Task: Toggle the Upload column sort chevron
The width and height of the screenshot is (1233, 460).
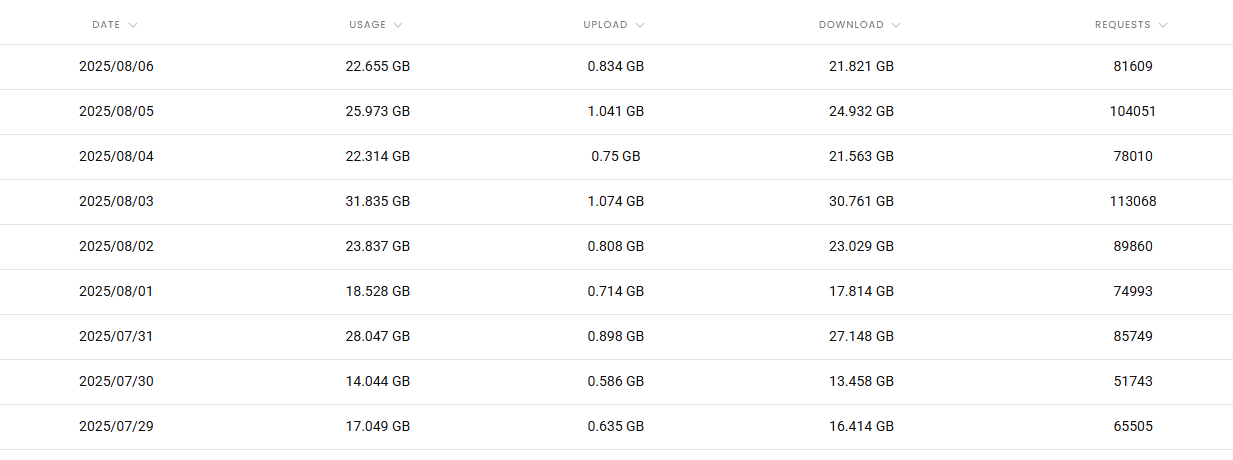Action: 640,25
